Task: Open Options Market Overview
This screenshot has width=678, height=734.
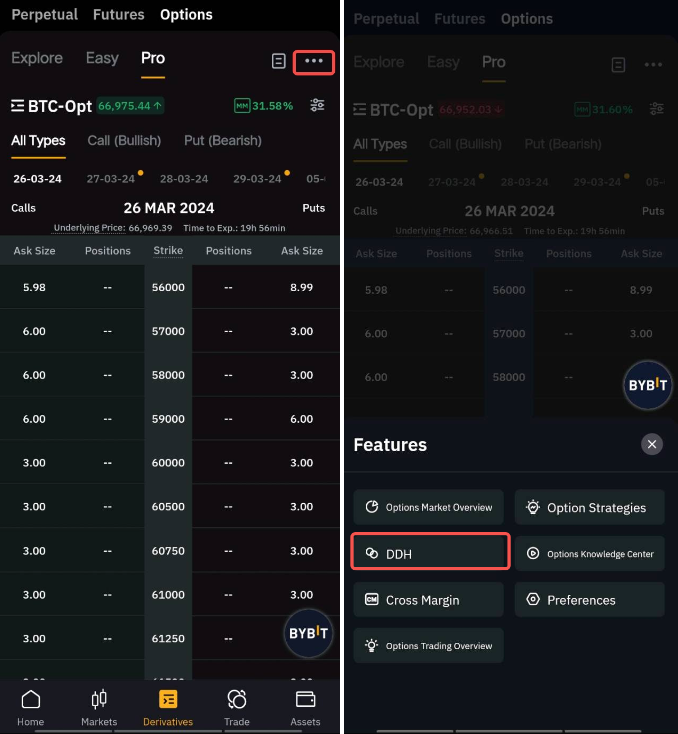Action: [428, 507]
